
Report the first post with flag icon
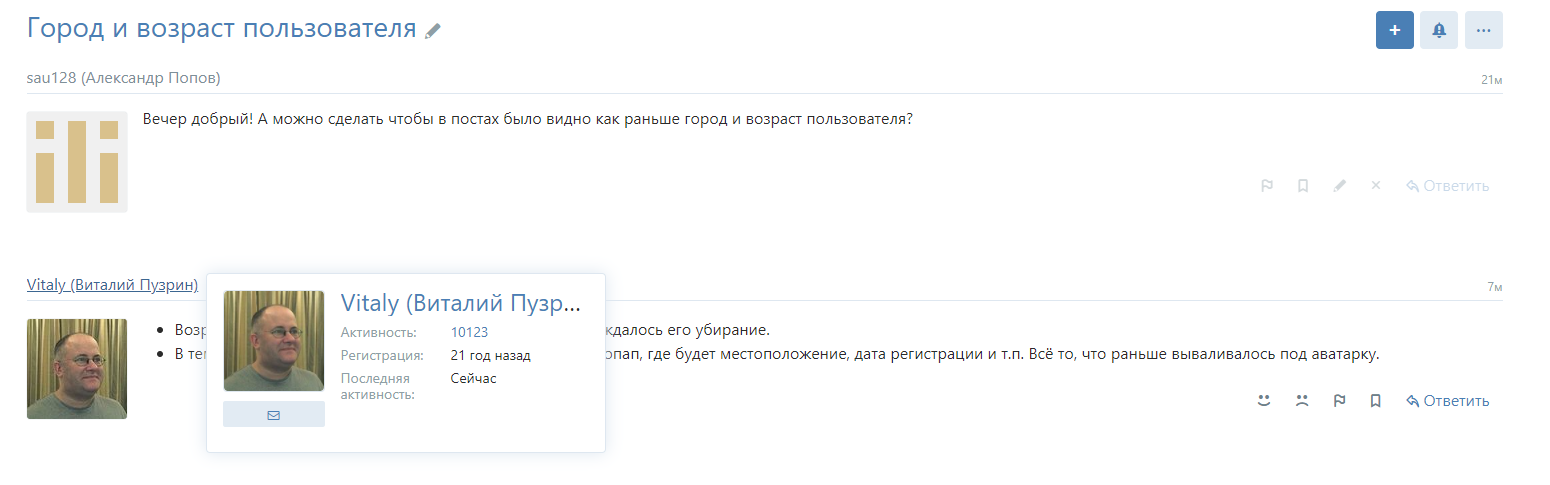click(x=1266, y=186)
